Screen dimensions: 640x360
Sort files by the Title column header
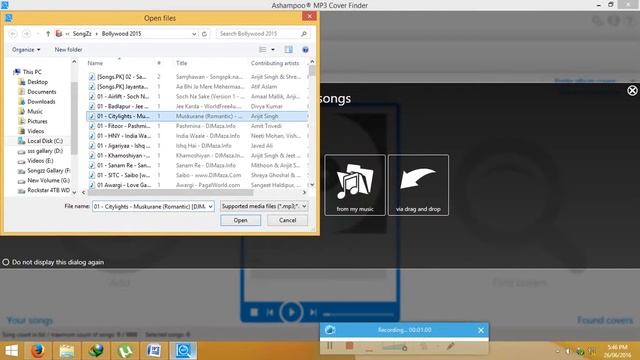click(x=182, y=63)
